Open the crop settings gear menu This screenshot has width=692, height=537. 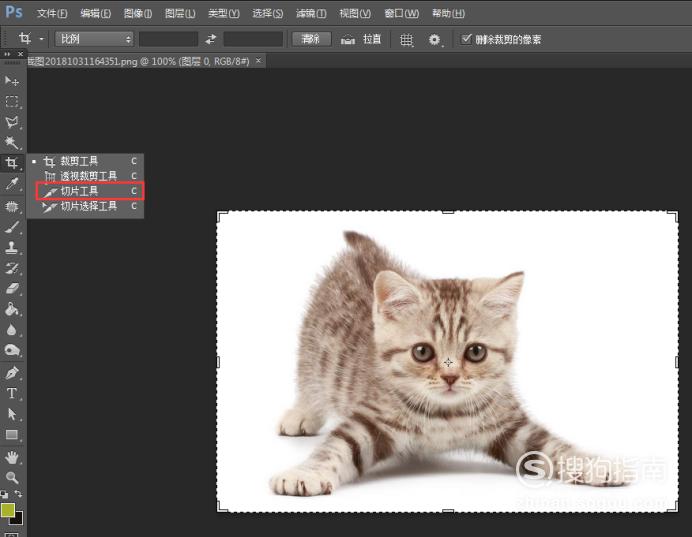click(435, 40)
